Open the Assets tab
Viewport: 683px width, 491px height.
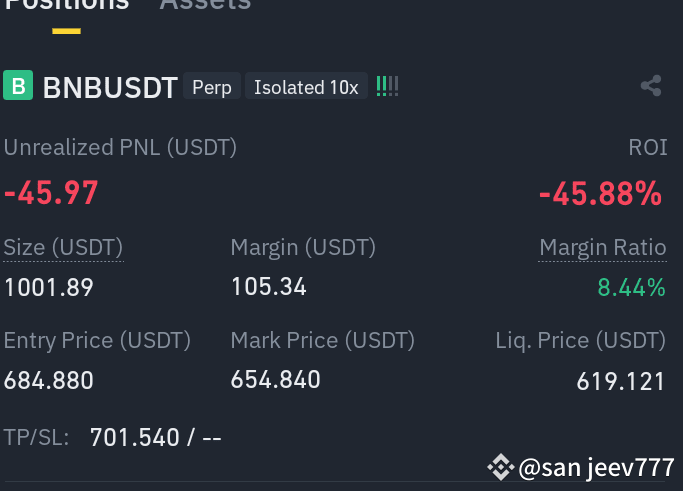pos(205,5)
